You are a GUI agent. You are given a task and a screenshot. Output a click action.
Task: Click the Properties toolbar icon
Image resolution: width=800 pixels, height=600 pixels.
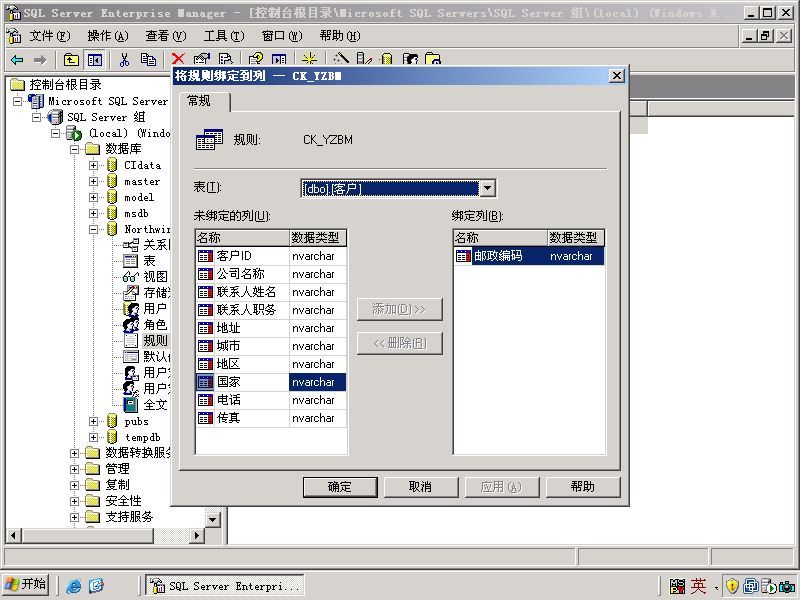[202, 59]
